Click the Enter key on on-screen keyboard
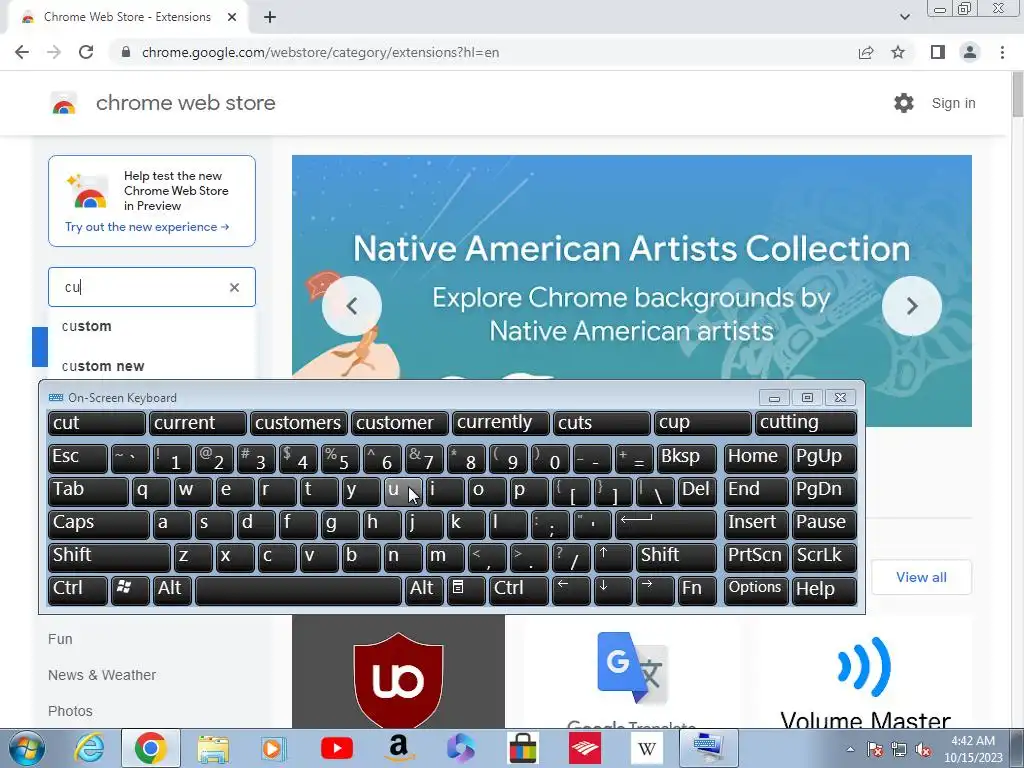The width and height of the screenshot is (1024, 768). coord(665,524)
